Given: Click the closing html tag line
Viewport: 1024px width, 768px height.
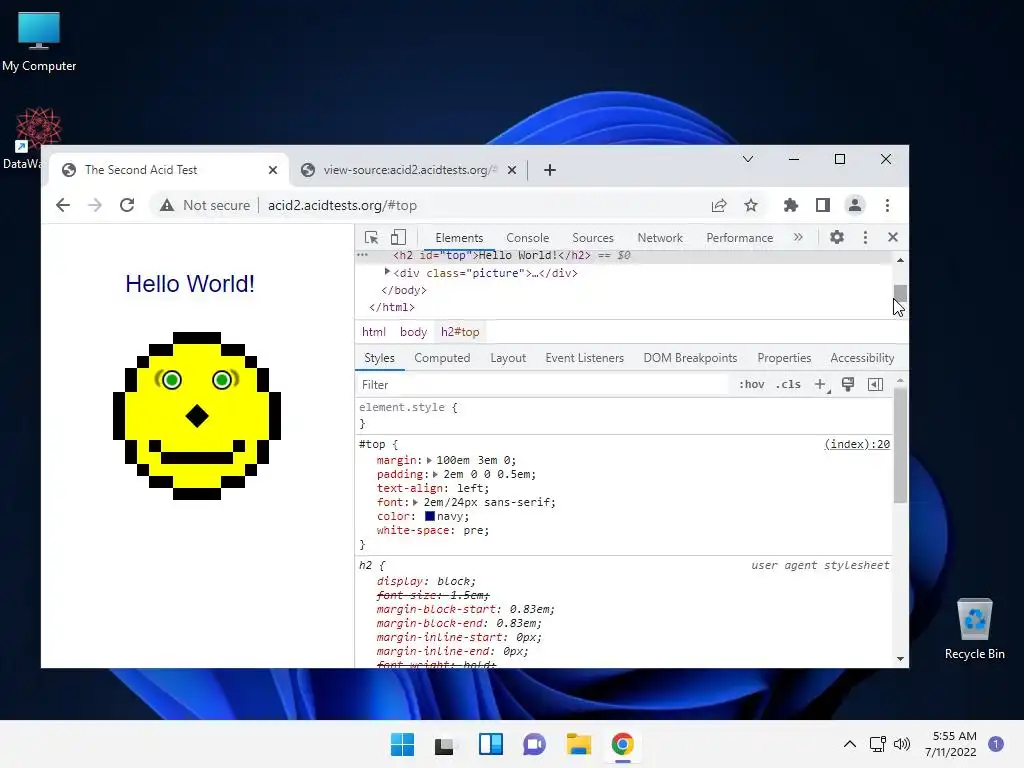Looking at the screenshot, I should click(392, 307).
